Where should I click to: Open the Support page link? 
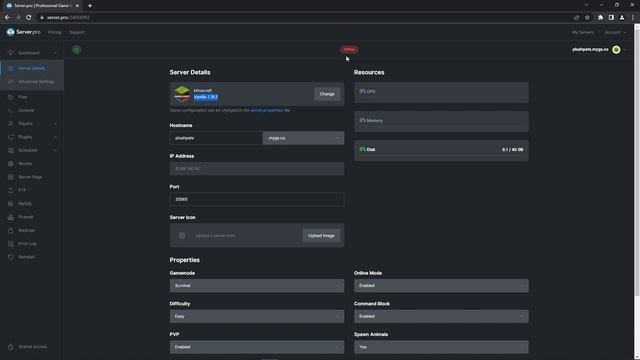tap(77, 32)
